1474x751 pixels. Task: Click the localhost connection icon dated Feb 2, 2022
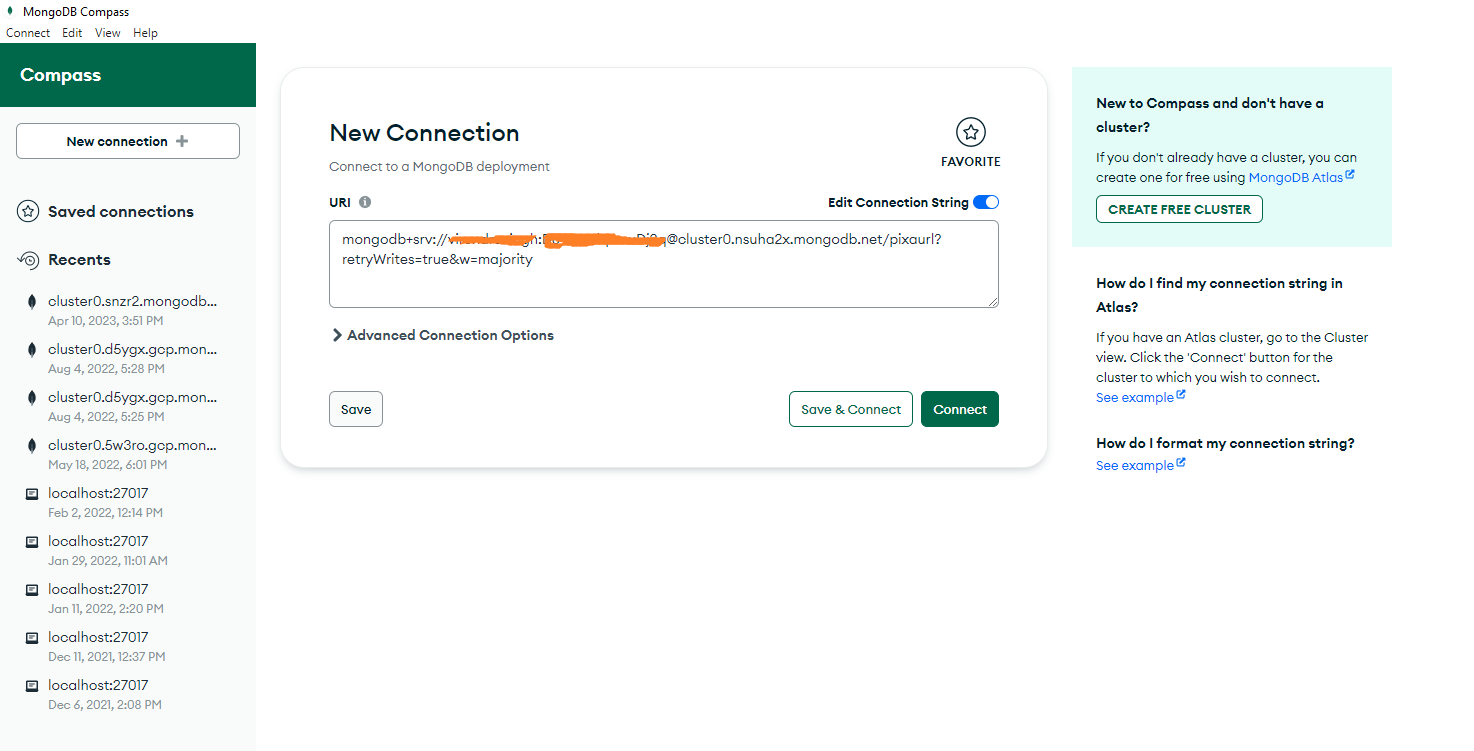(x=32, y=492)
